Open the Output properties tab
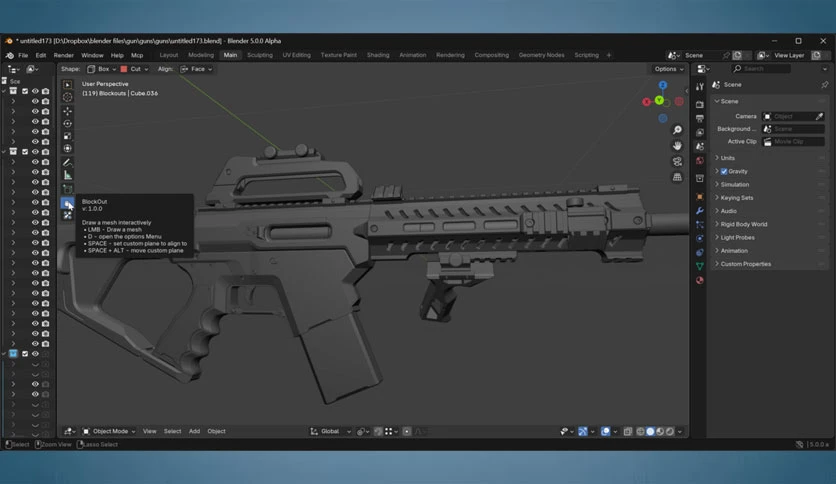836x484 pixels. click(700, 118)
